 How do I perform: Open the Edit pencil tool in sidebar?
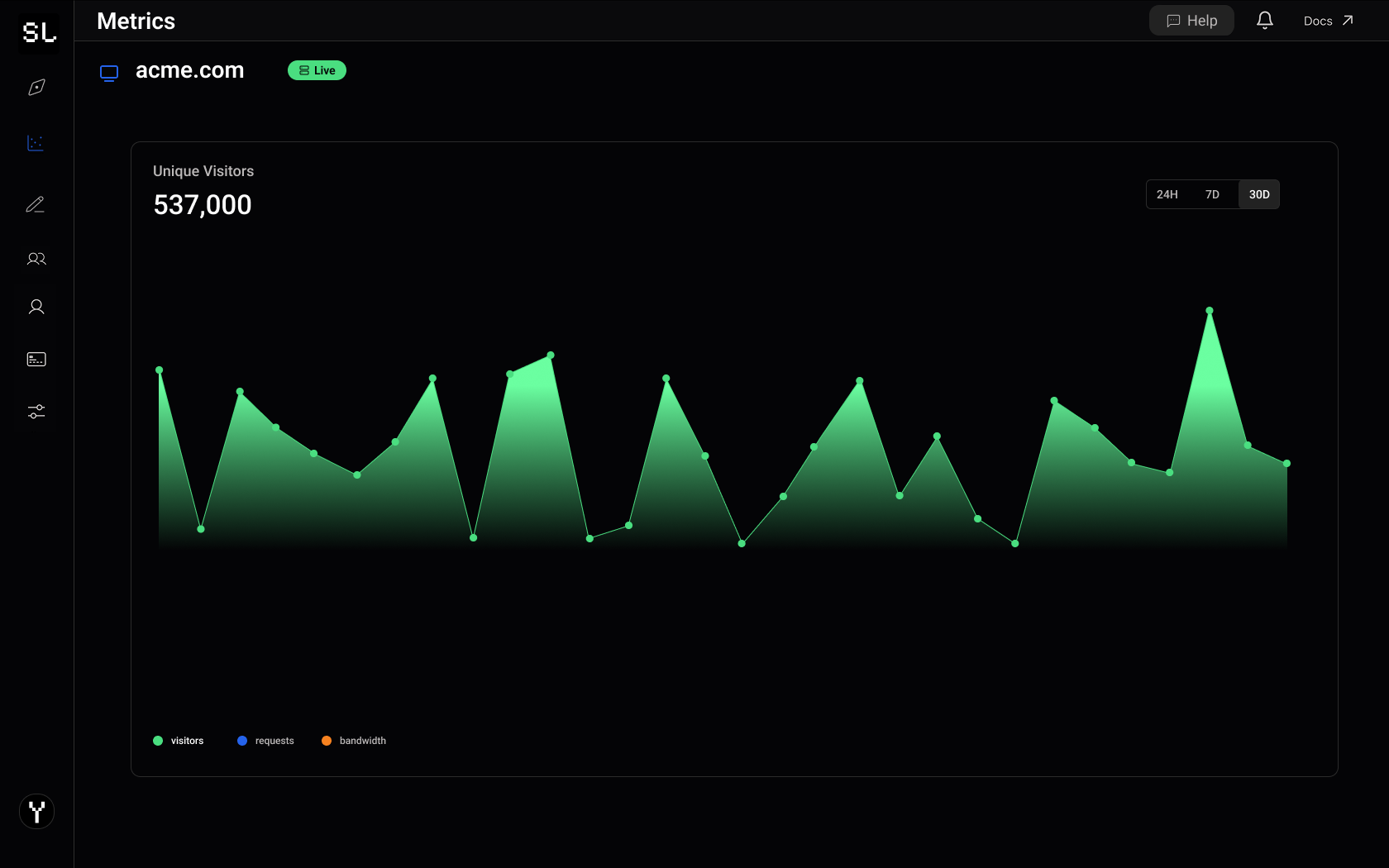(x=36, y=204)
